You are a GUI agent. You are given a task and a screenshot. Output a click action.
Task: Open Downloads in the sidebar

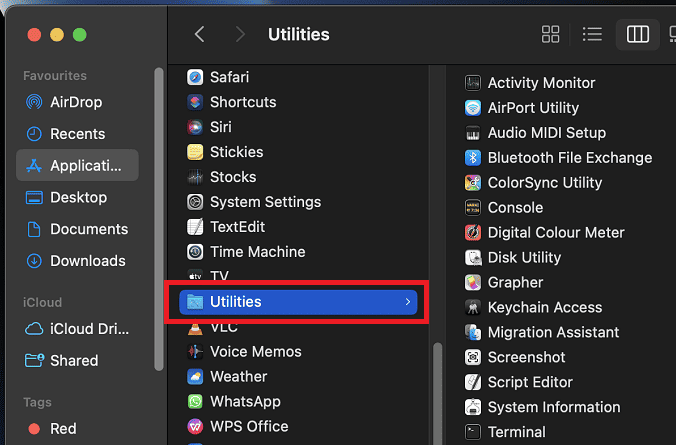[87, 261]
